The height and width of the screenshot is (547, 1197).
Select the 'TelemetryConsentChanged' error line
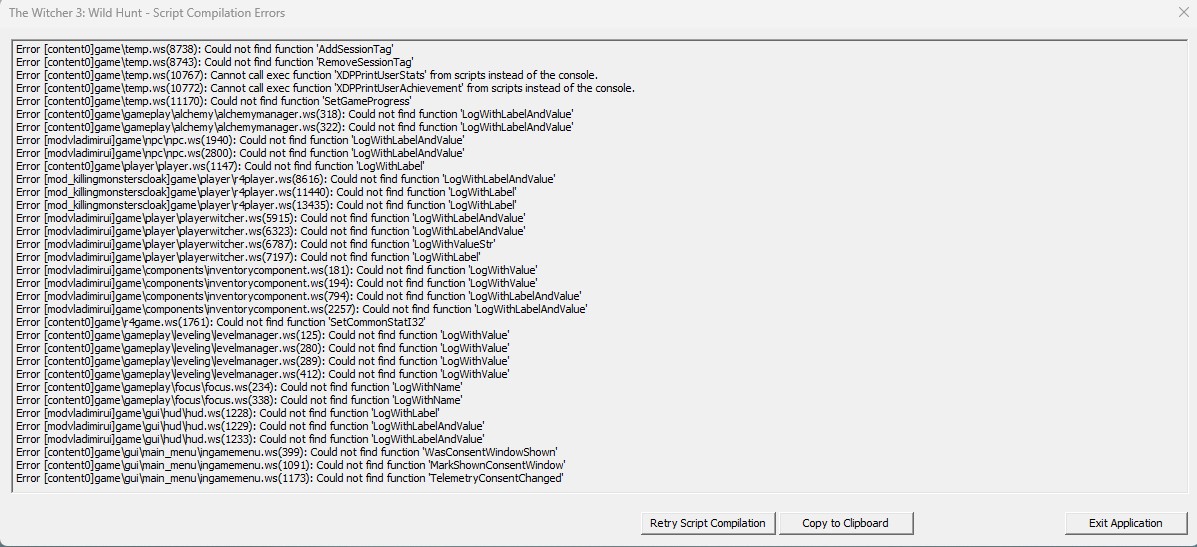tap(289, 478)
